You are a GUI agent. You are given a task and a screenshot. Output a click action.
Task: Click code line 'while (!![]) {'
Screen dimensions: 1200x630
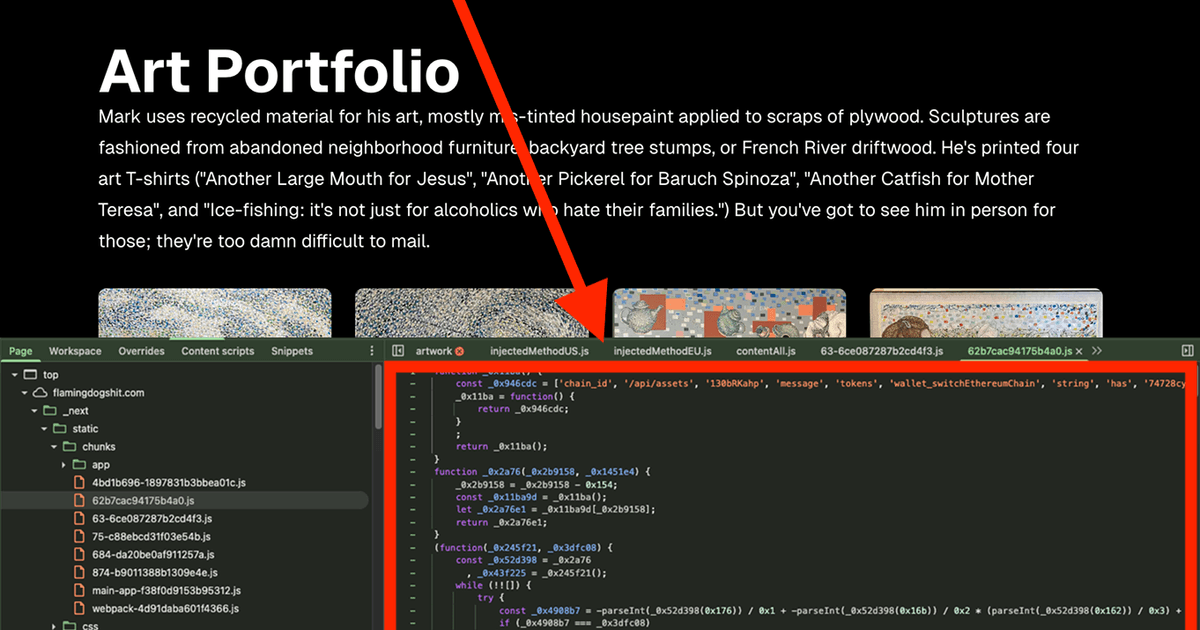click(492, 585)
